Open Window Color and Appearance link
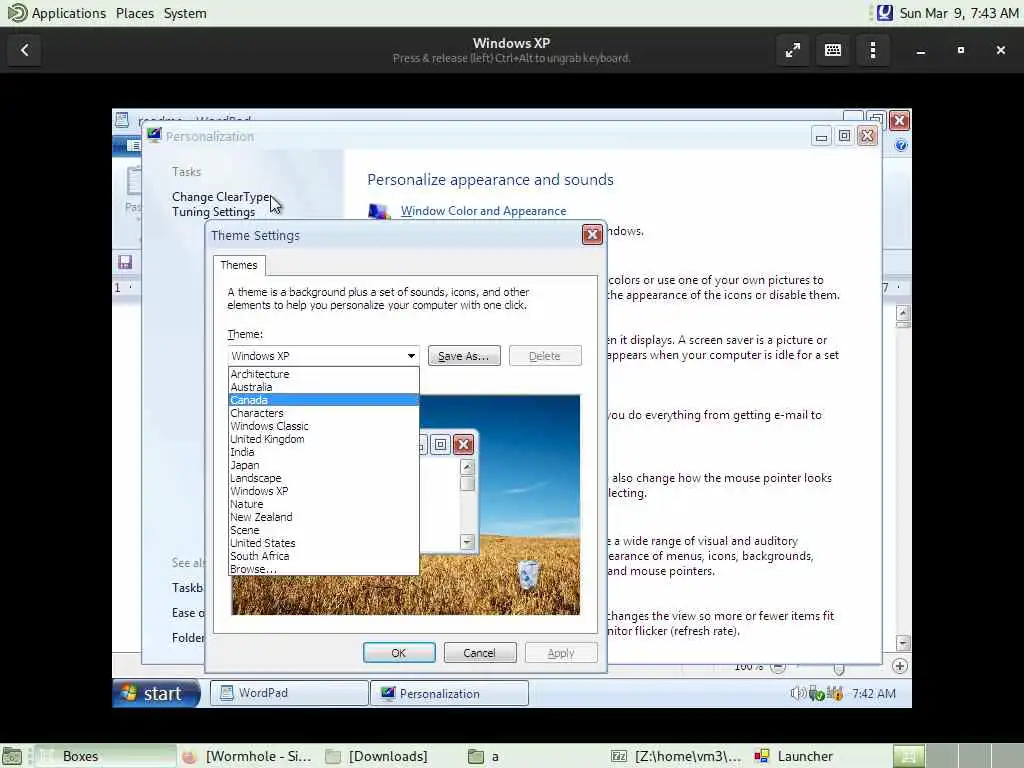The width and height of the screenshot is (1024, 768). (483, 211)
